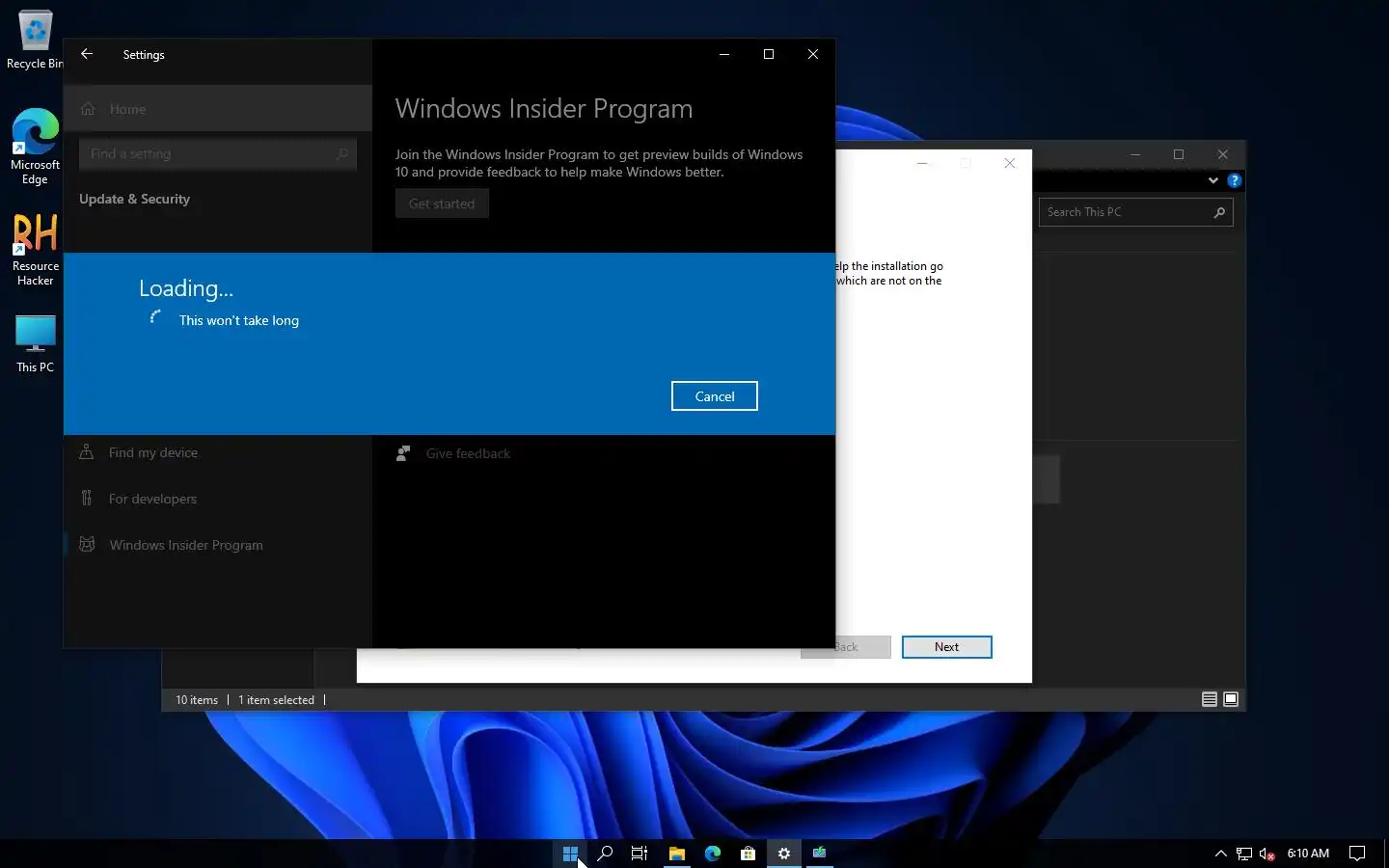The height and width of the screenshot is (868, 1389).
Task: Click the Get started button
Action: click(442, 203)
